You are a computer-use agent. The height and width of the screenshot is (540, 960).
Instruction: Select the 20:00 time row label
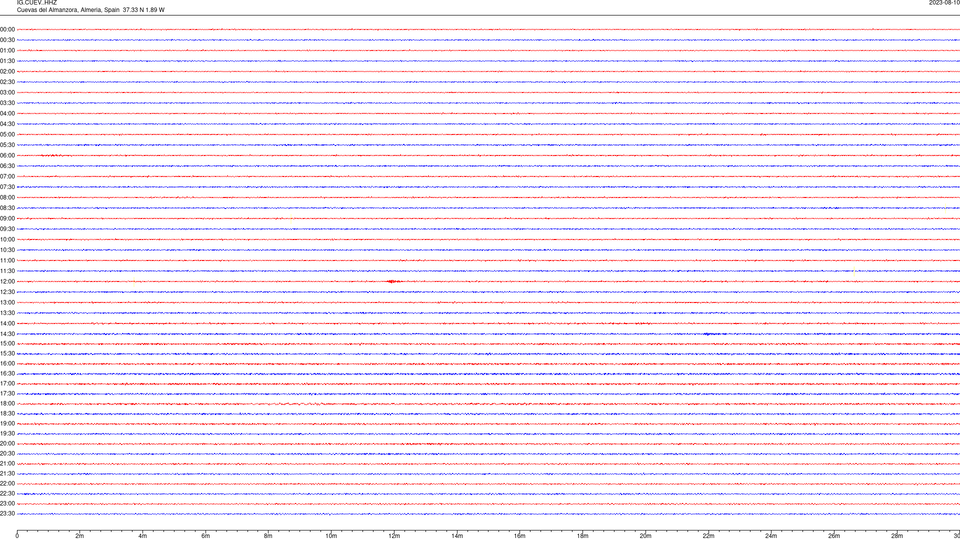(x=7, y=444)
